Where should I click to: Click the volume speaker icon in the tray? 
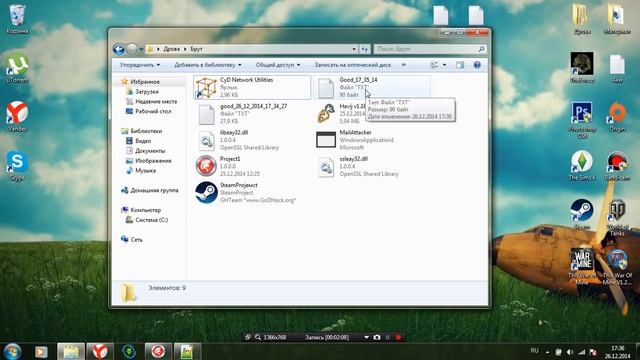coord(570,352)
